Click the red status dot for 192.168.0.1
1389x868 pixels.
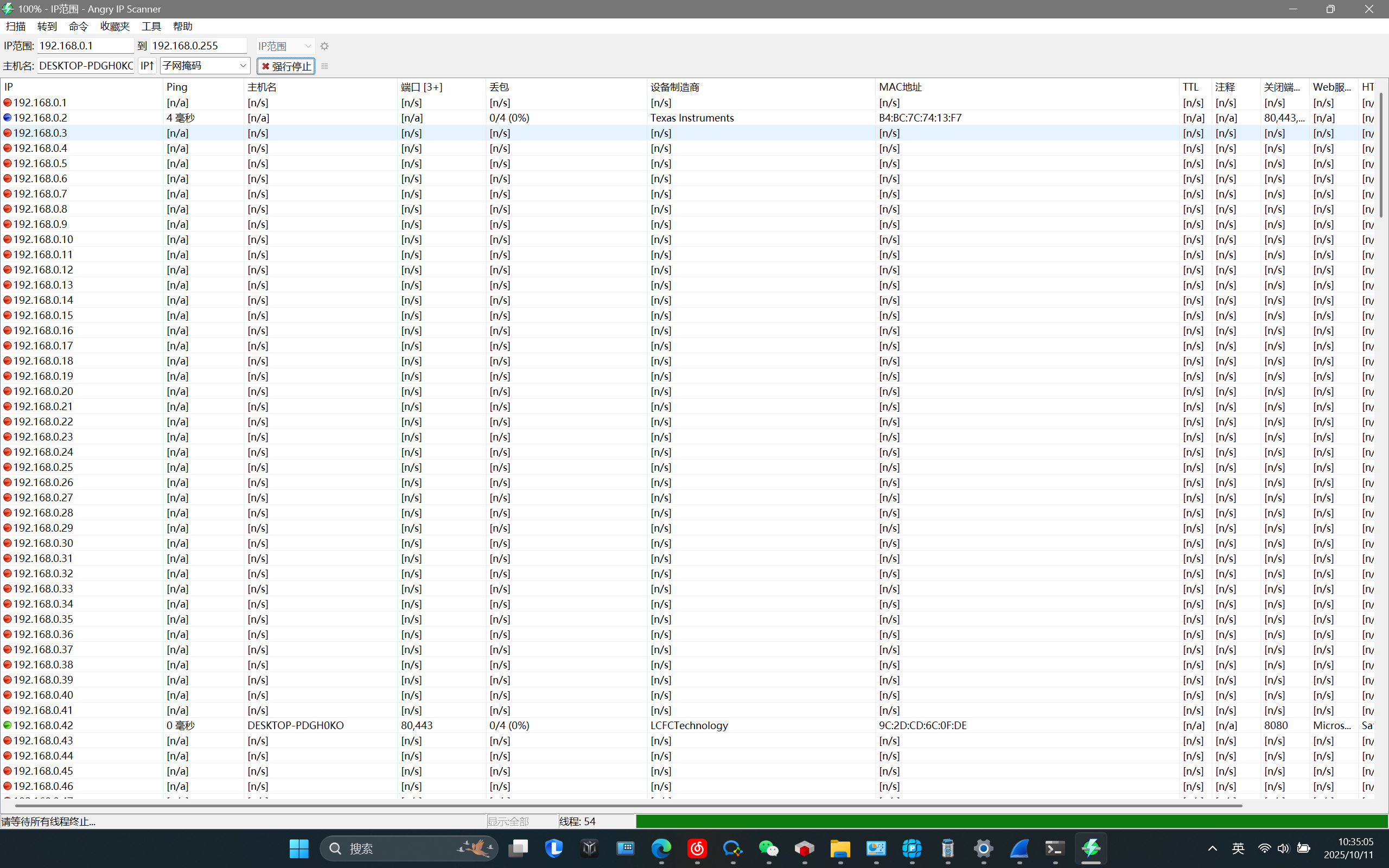tap(8, 103)
